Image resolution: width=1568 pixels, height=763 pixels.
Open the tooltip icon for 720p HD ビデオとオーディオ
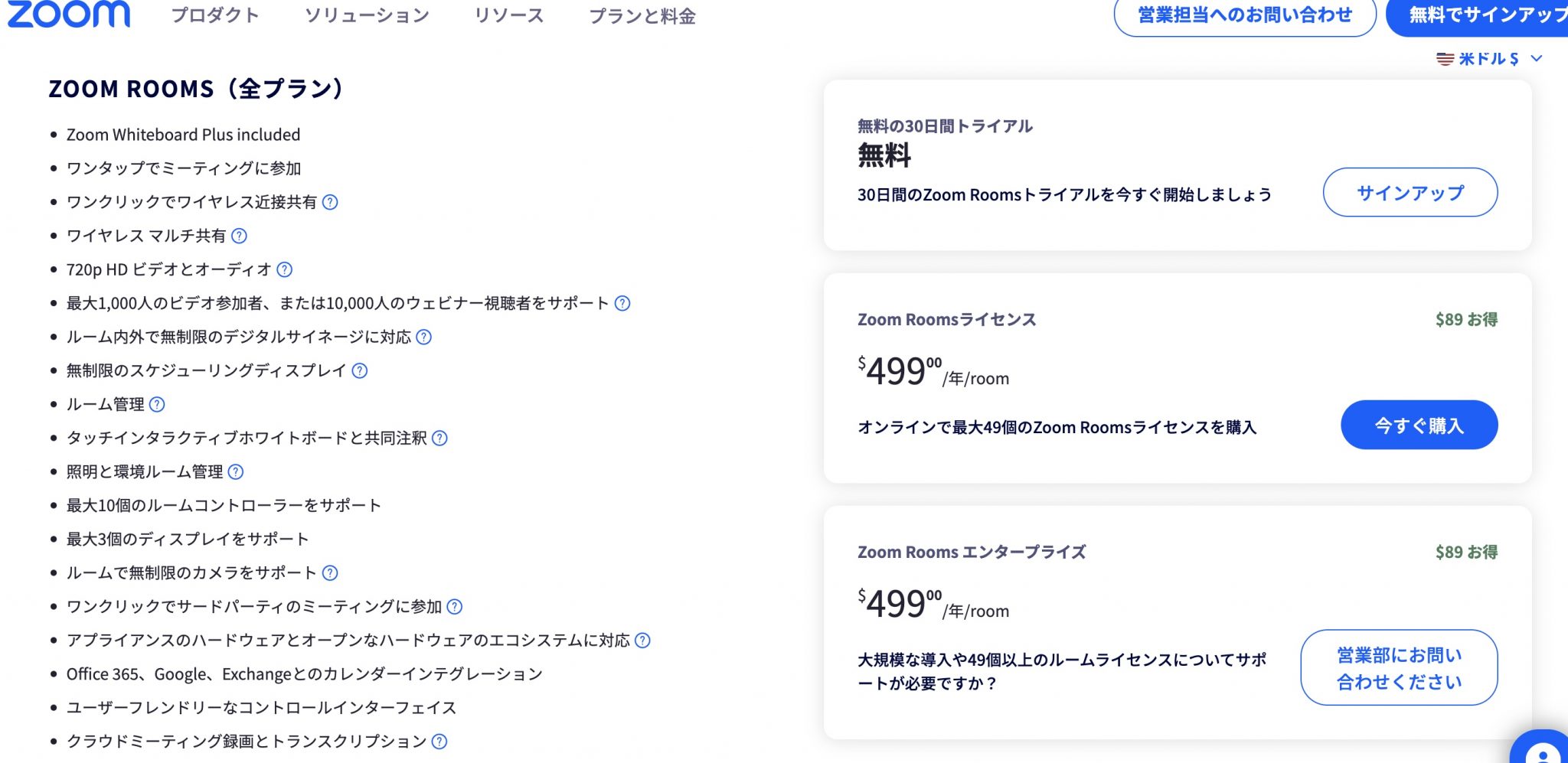click(x=285, y=269)
